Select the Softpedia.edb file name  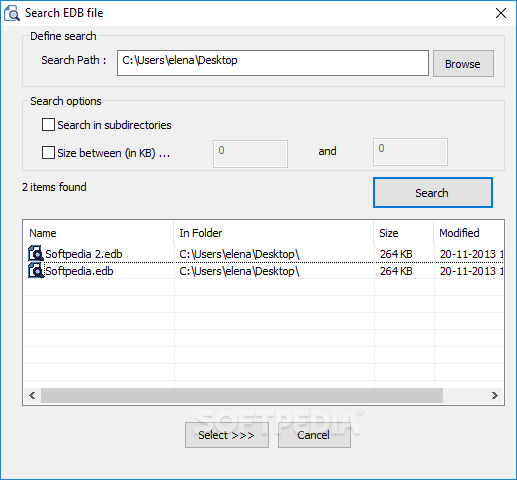coord(79,271)
